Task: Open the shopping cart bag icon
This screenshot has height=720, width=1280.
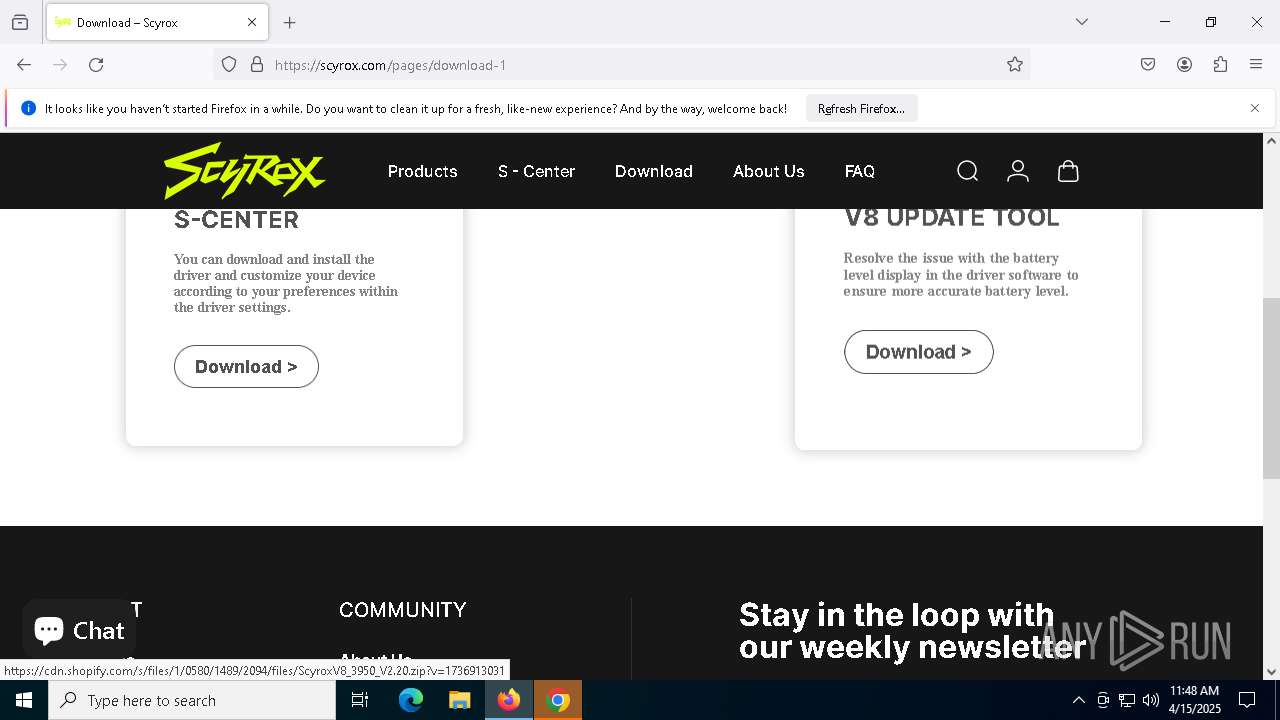Action: pos(1068,171)
